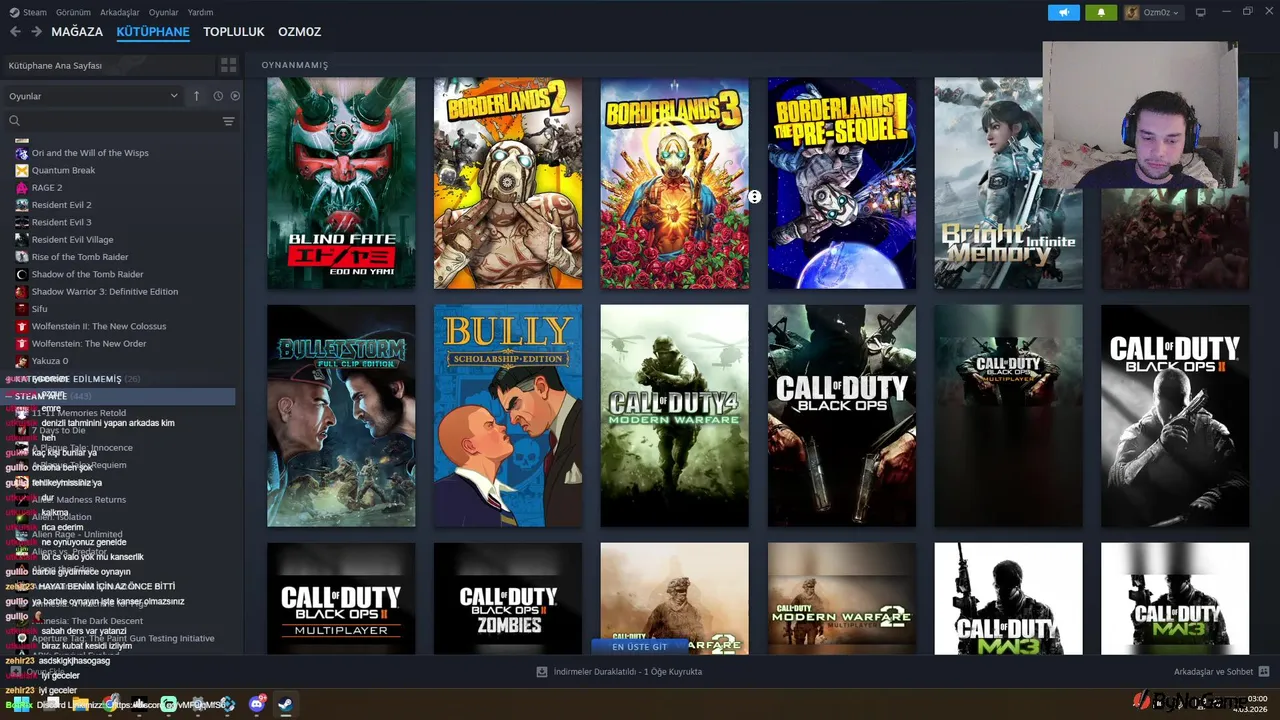1280x720 pixels.
Task: Click the sort ascending arrow icon
Action: [x=196, y=96]
